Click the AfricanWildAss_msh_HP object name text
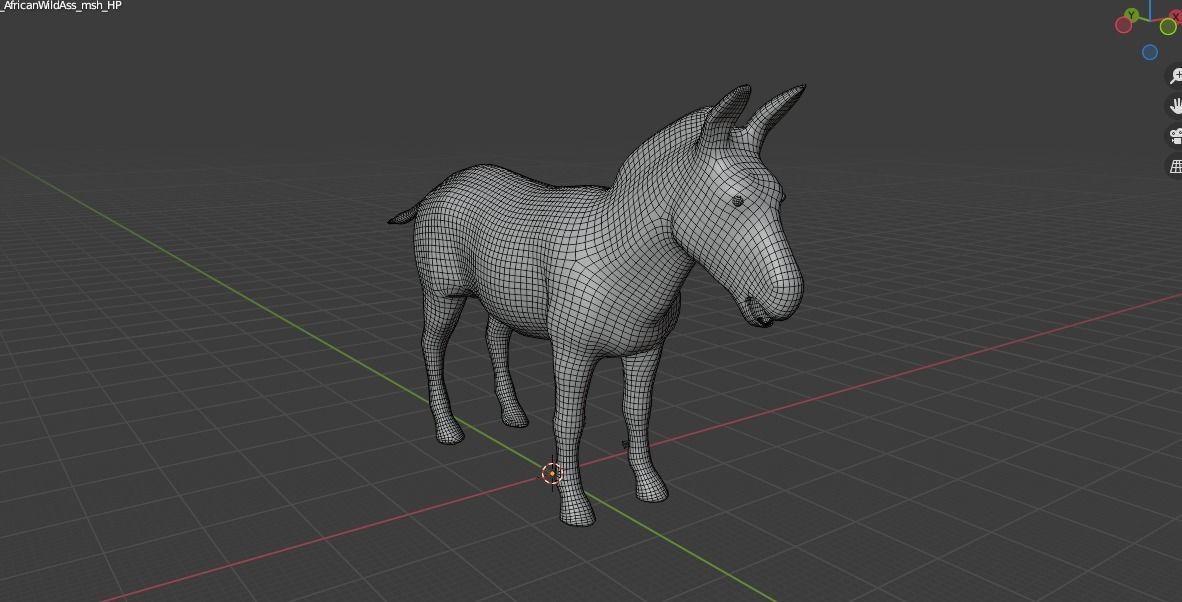 coord(62,5)
